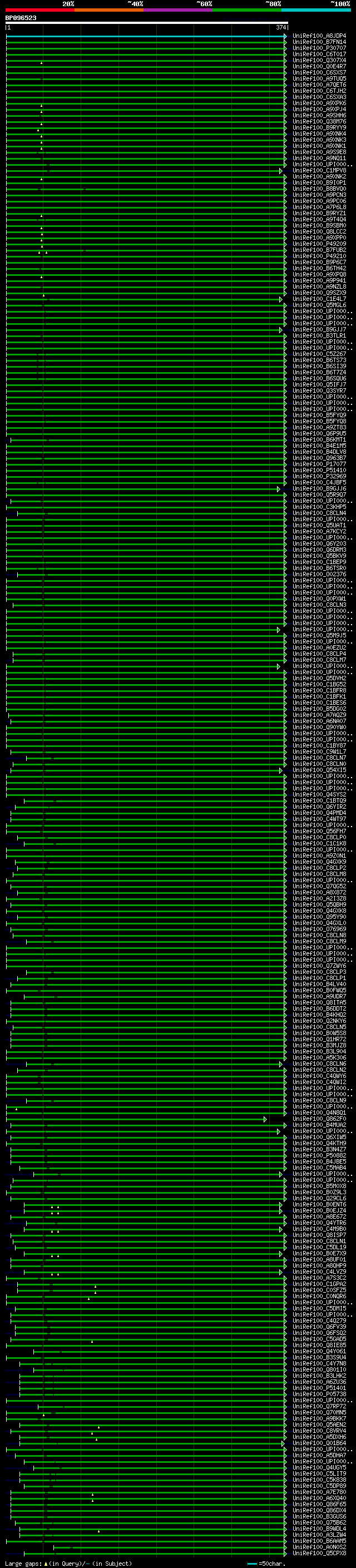Select the UniRef100_C5LIT9 label
Image resolution: width=356 pixels, height=1568 pixels.
click(319, 1473)
